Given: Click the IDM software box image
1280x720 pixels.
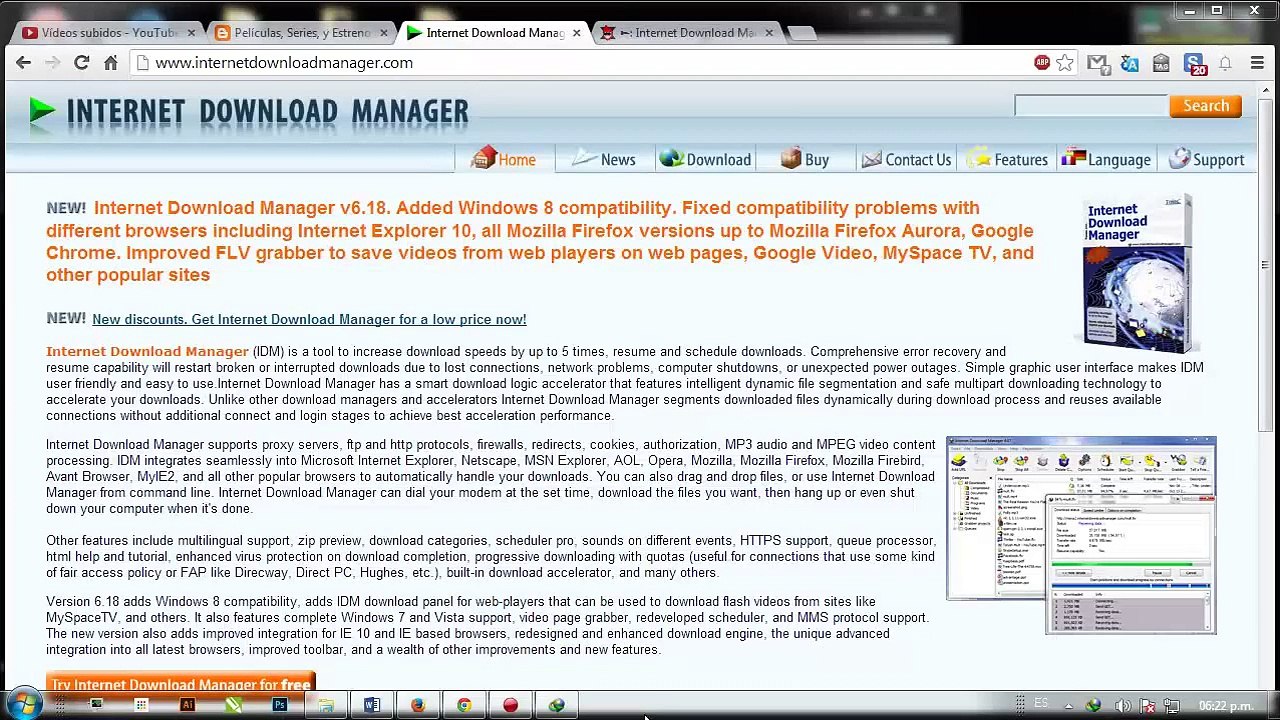Looking at the screenshot, I should (1138, 274).
